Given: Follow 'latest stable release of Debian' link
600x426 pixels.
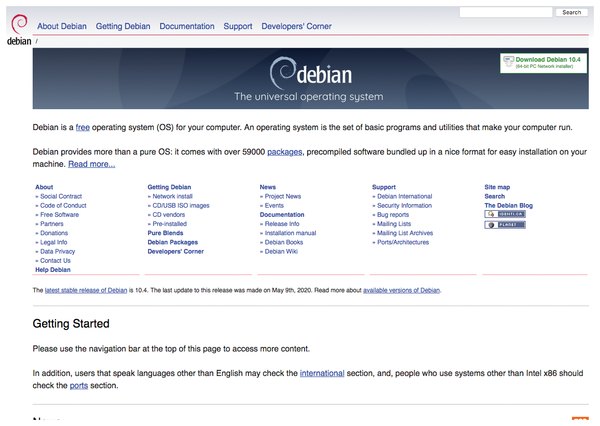Looking at the screenshot, I should click(86, 291).
